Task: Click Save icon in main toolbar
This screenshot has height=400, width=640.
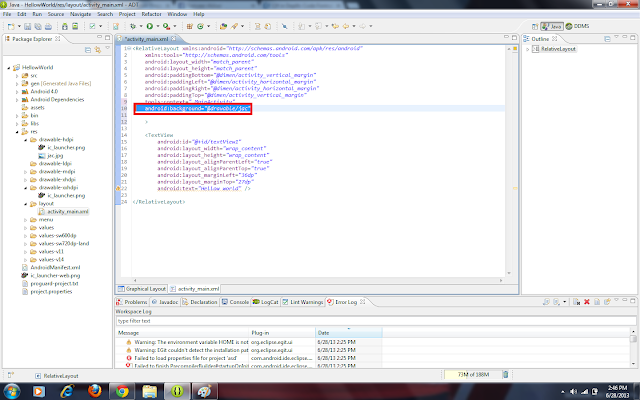Action: 27,26
